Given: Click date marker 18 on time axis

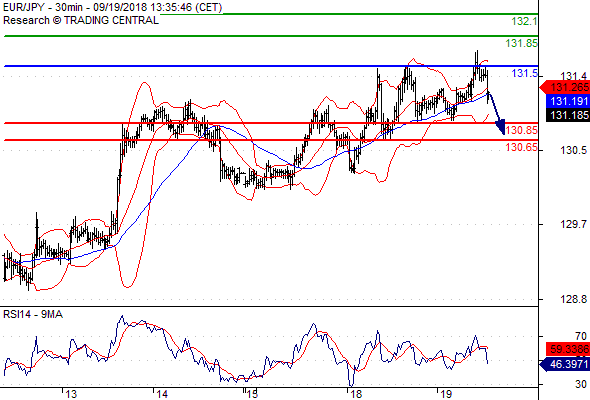Looking at the screenshot, I should [356, 394].
